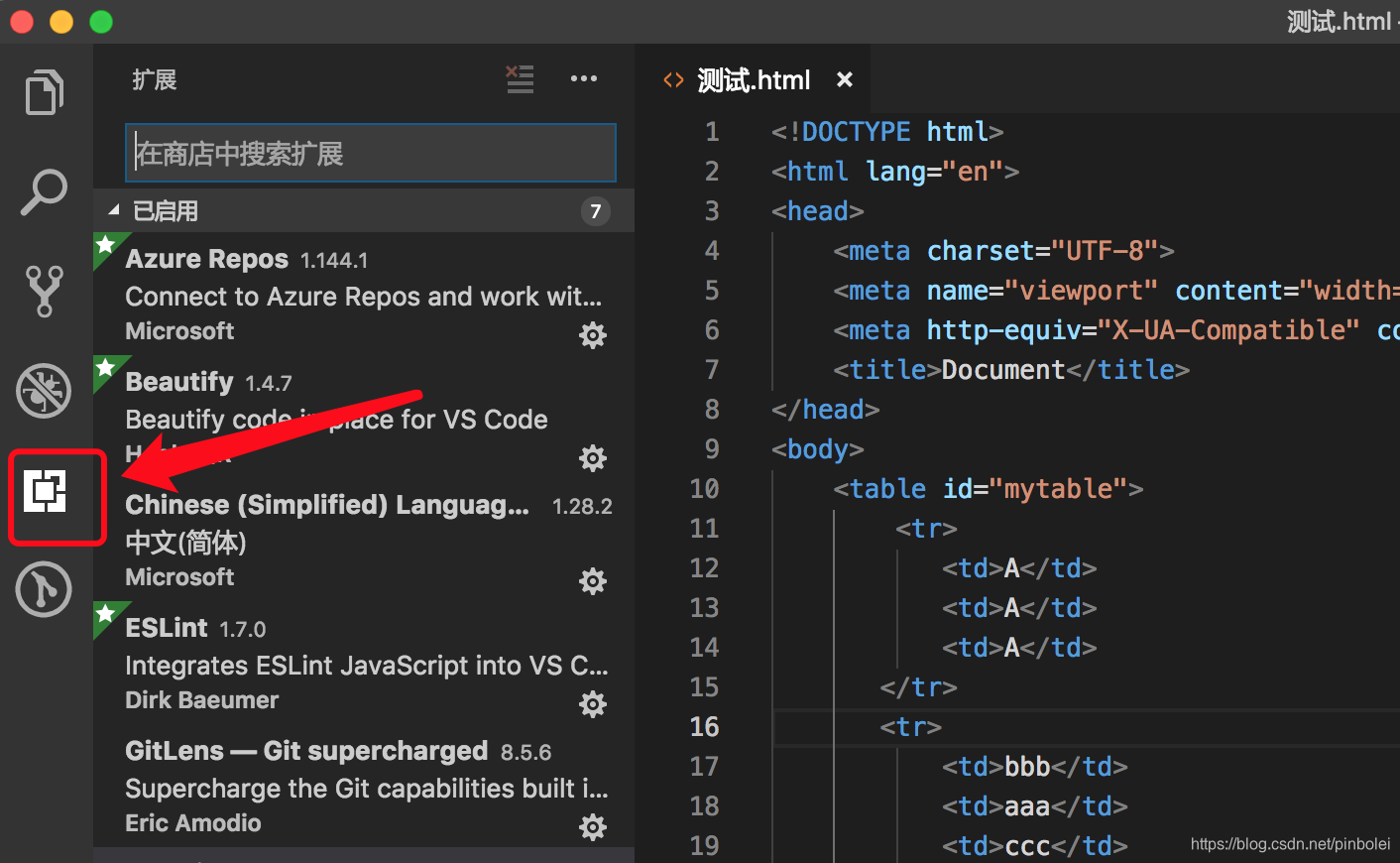Click the DOCTYPE html line in editor

coord(887,131)
